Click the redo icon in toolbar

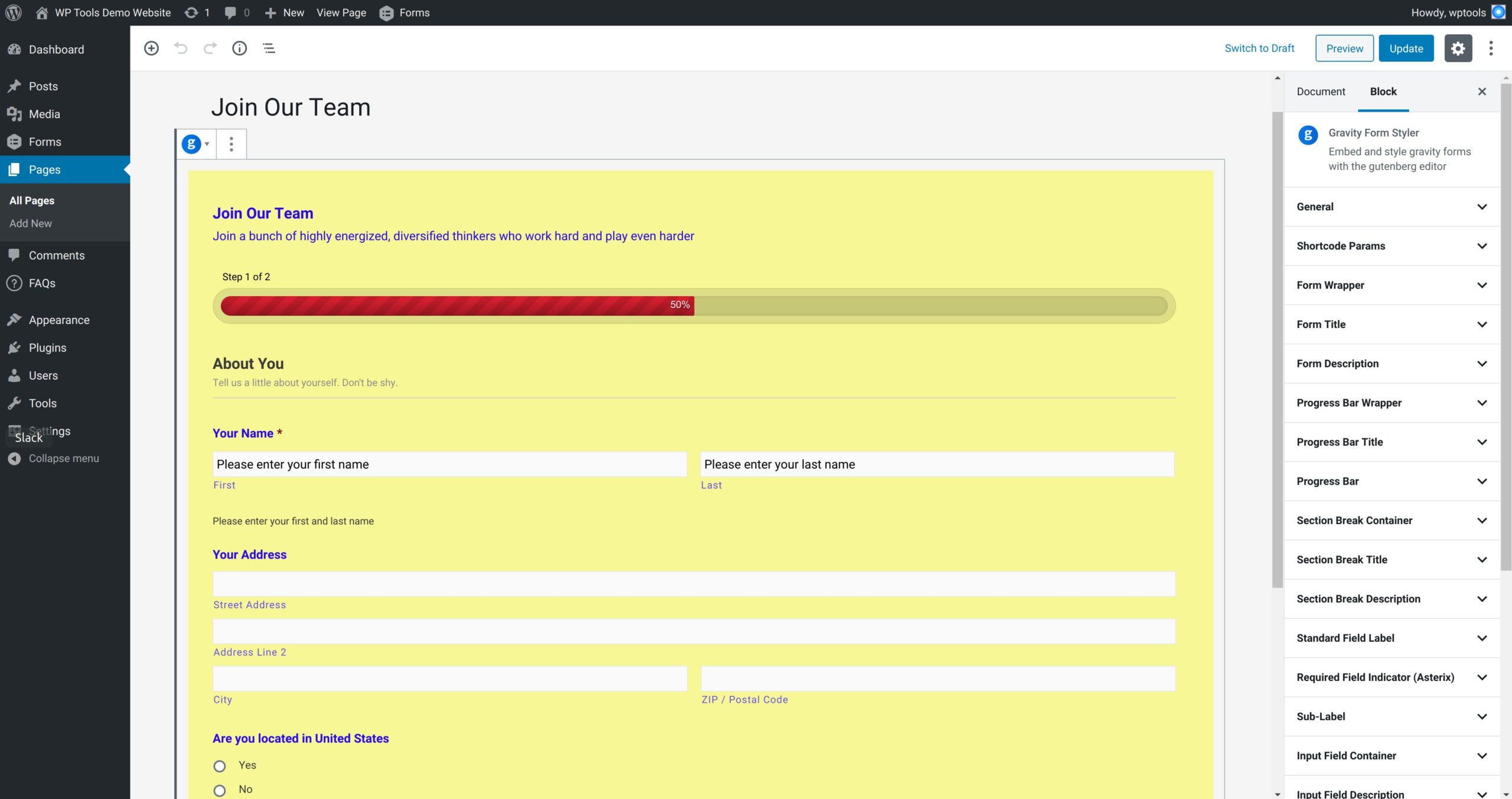pyautogui.click(x=210, y=48)
